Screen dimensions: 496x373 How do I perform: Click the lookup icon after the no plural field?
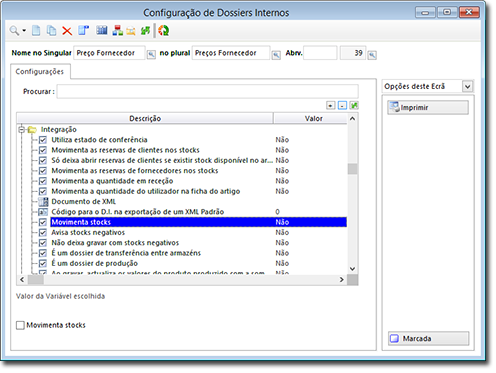pos(276,55)
